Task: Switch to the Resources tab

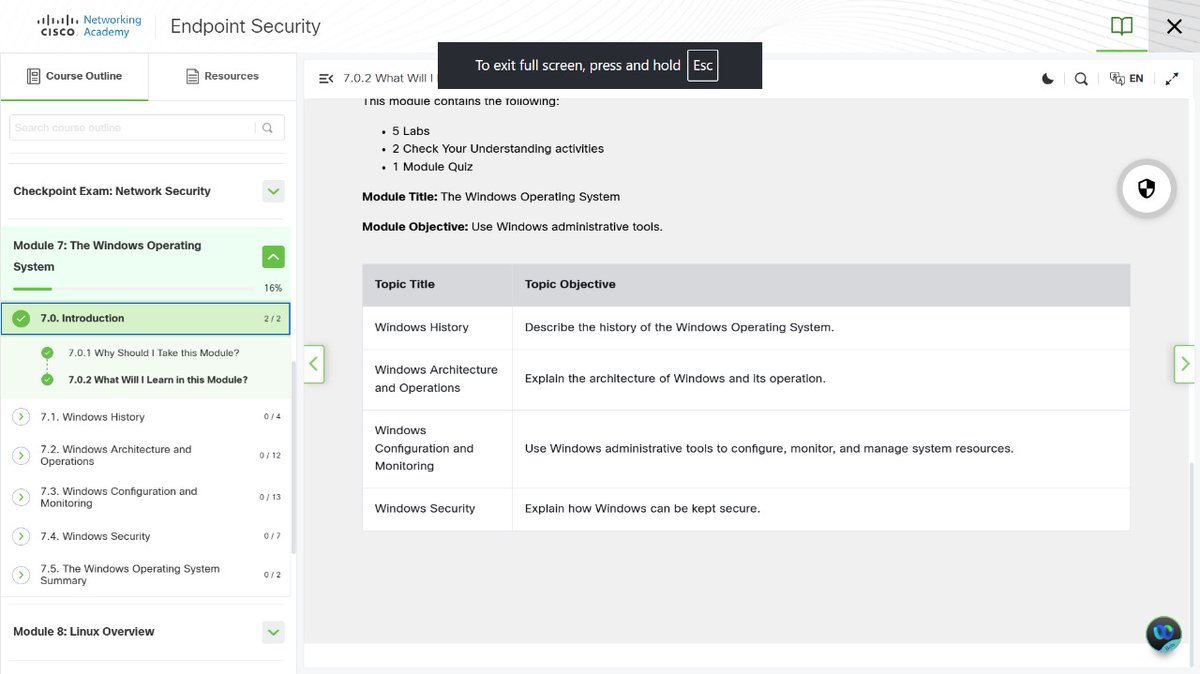Action: (222, 76)
